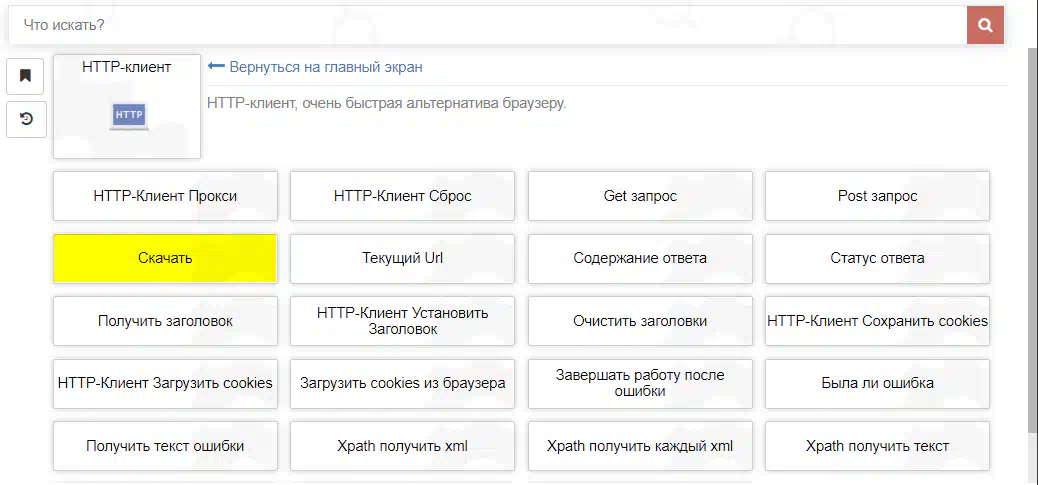Select the 'Текущий Url' action

point(402,258)
